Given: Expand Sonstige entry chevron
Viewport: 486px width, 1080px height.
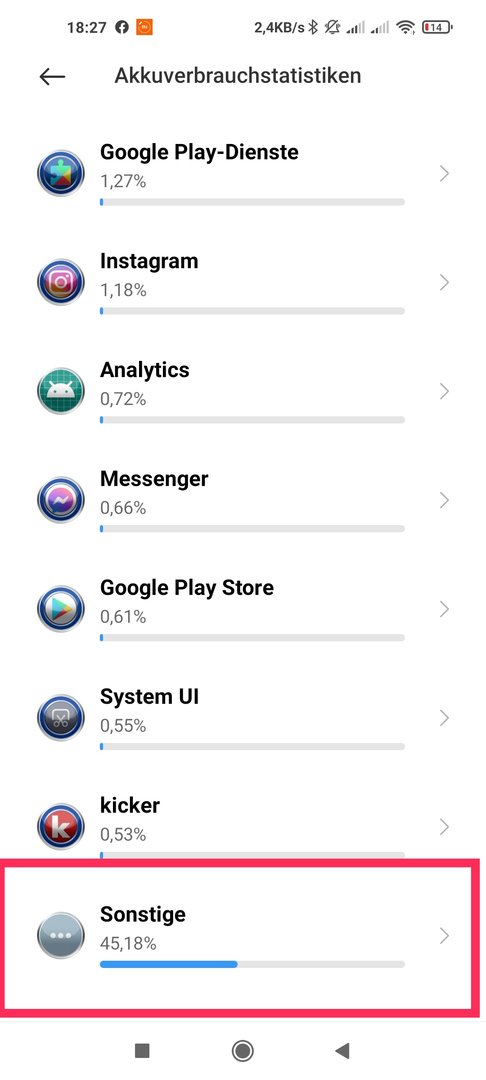Looking at the screenshot, I should [444, 935].
